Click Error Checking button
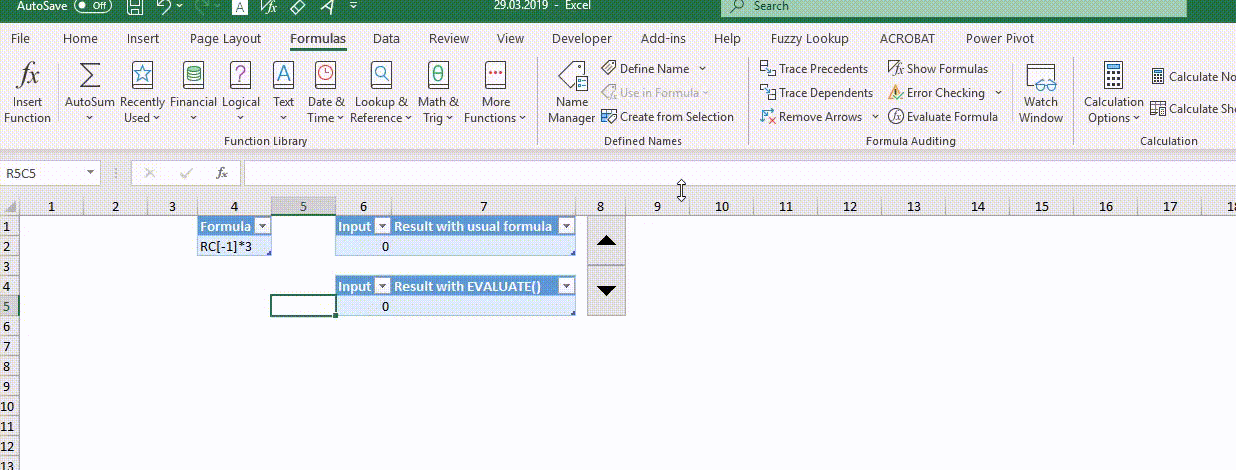The image size is (1236, 470). point(936,92)
